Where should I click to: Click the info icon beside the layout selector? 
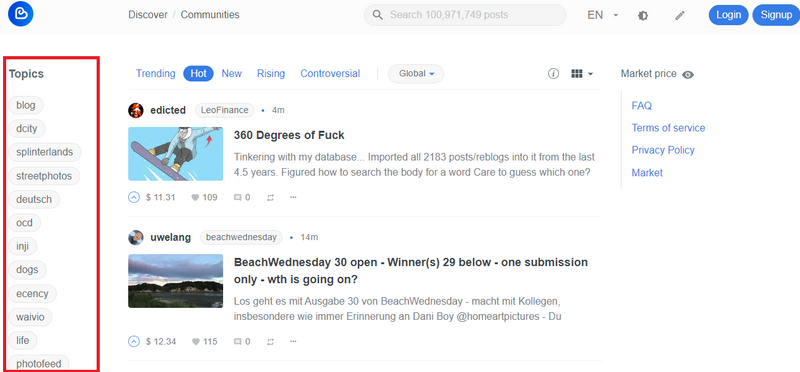[x=554, y=73]
